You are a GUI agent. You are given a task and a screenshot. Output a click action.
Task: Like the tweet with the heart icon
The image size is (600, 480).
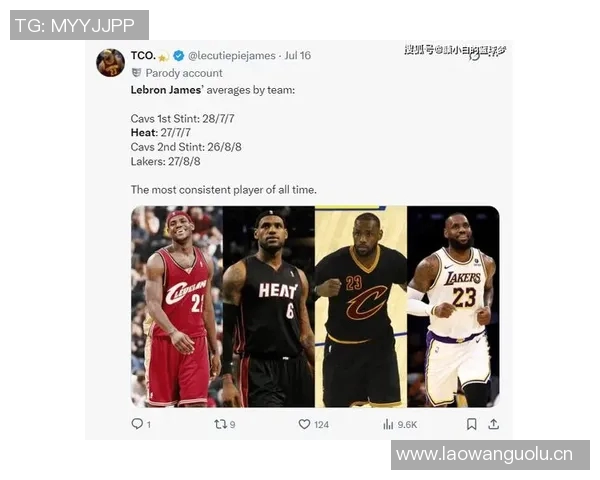coord(304,424)
